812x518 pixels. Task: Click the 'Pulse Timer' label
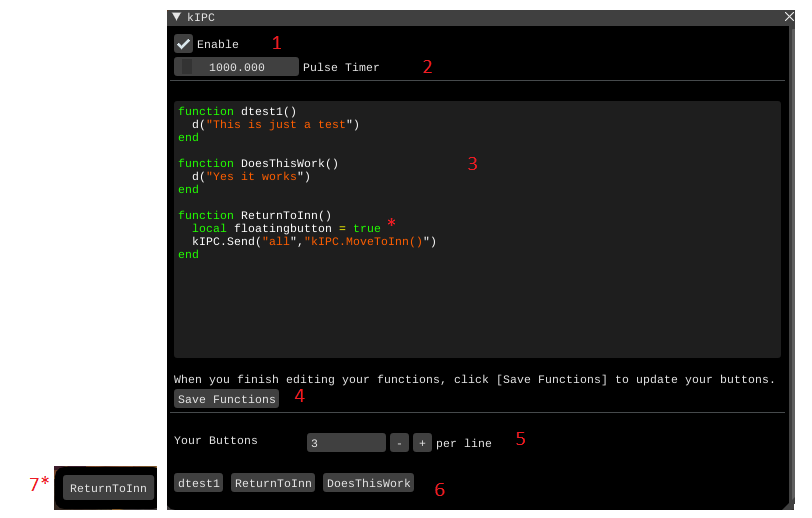[x=341, y=67]
